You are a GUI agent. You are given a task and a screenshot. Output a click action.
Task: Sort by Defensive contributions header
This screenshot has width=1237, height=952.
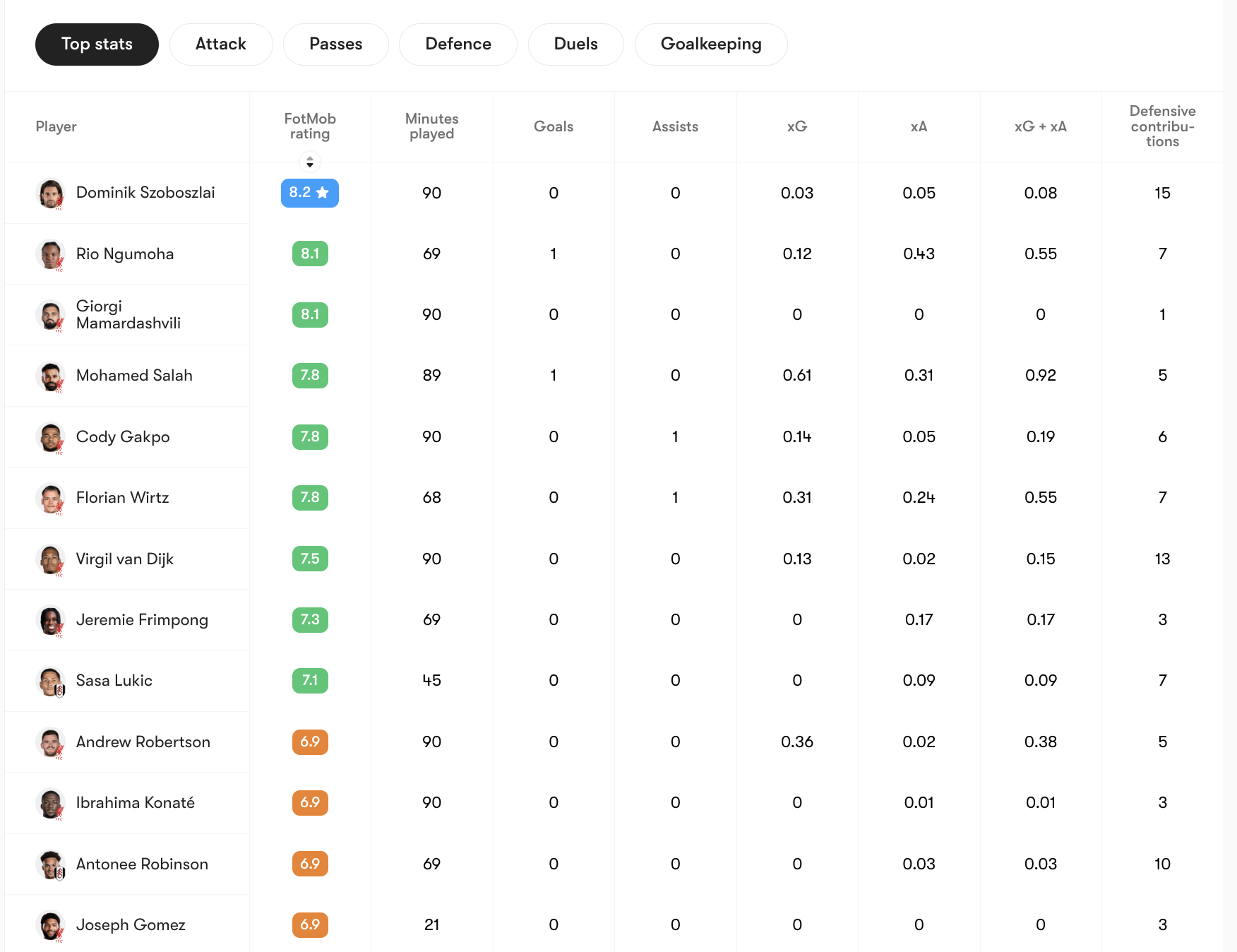click(x=1161, y=126)
